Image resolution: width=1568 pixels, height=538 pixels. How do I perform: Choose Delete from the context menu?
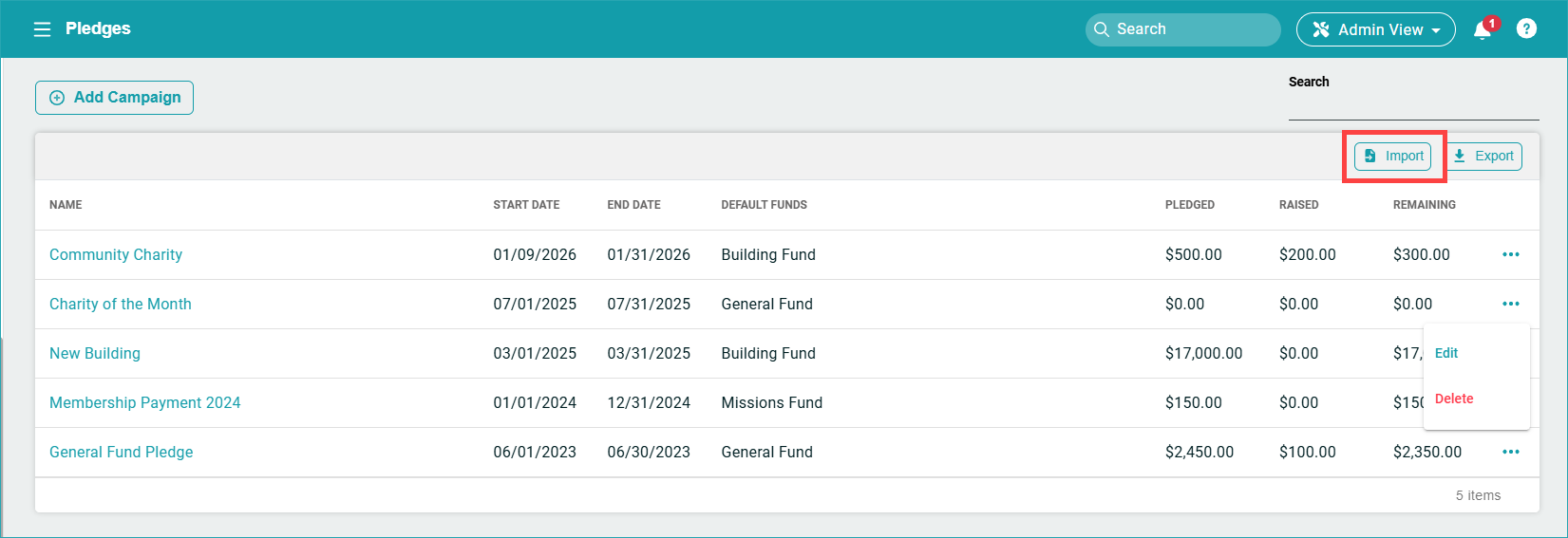[x=1454, y=399]
